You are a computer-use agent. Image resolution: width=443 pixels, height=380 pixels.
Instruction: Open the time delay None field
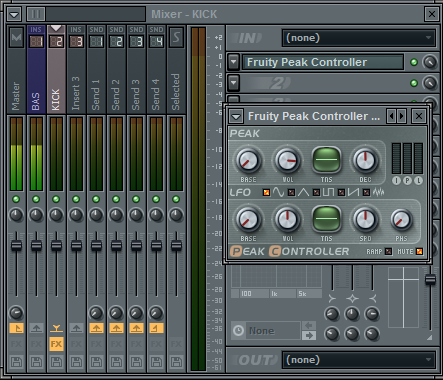(x=273, y=331)
